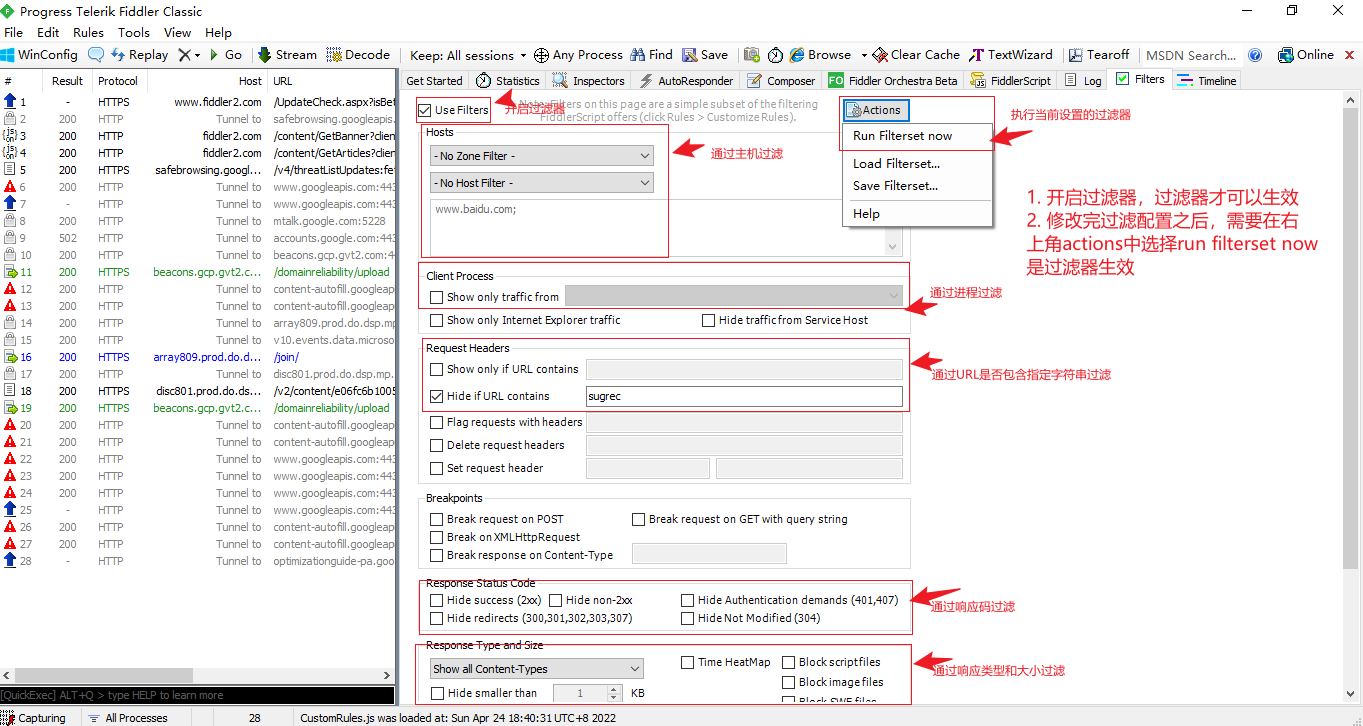Open the View menu
Image resolution: width=1363 pixels, height=726 pixels.
coord(178,32)
